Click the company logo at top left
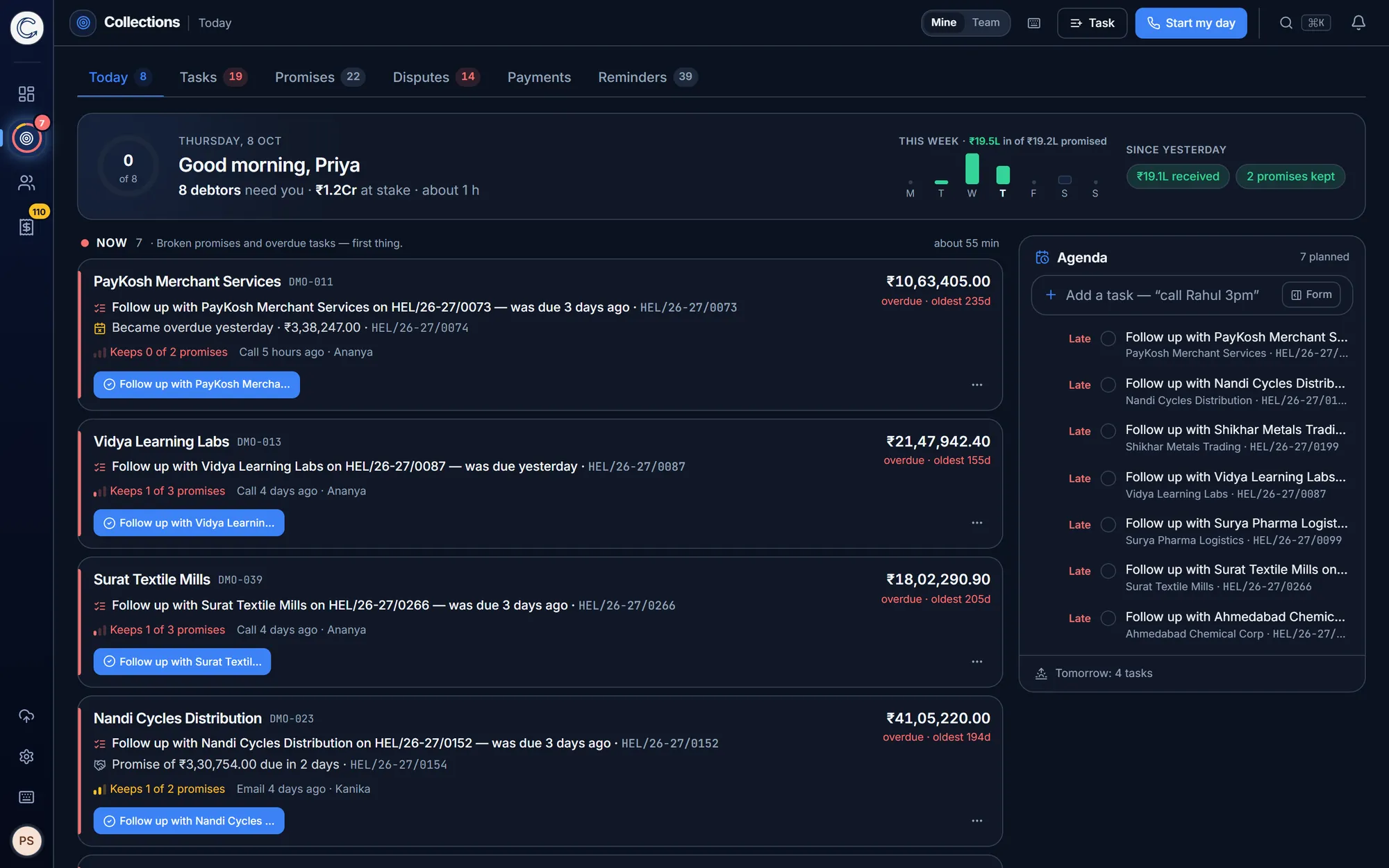This screenshot has height=868, width=1389. pyautogui.click(x=26, y=28)
